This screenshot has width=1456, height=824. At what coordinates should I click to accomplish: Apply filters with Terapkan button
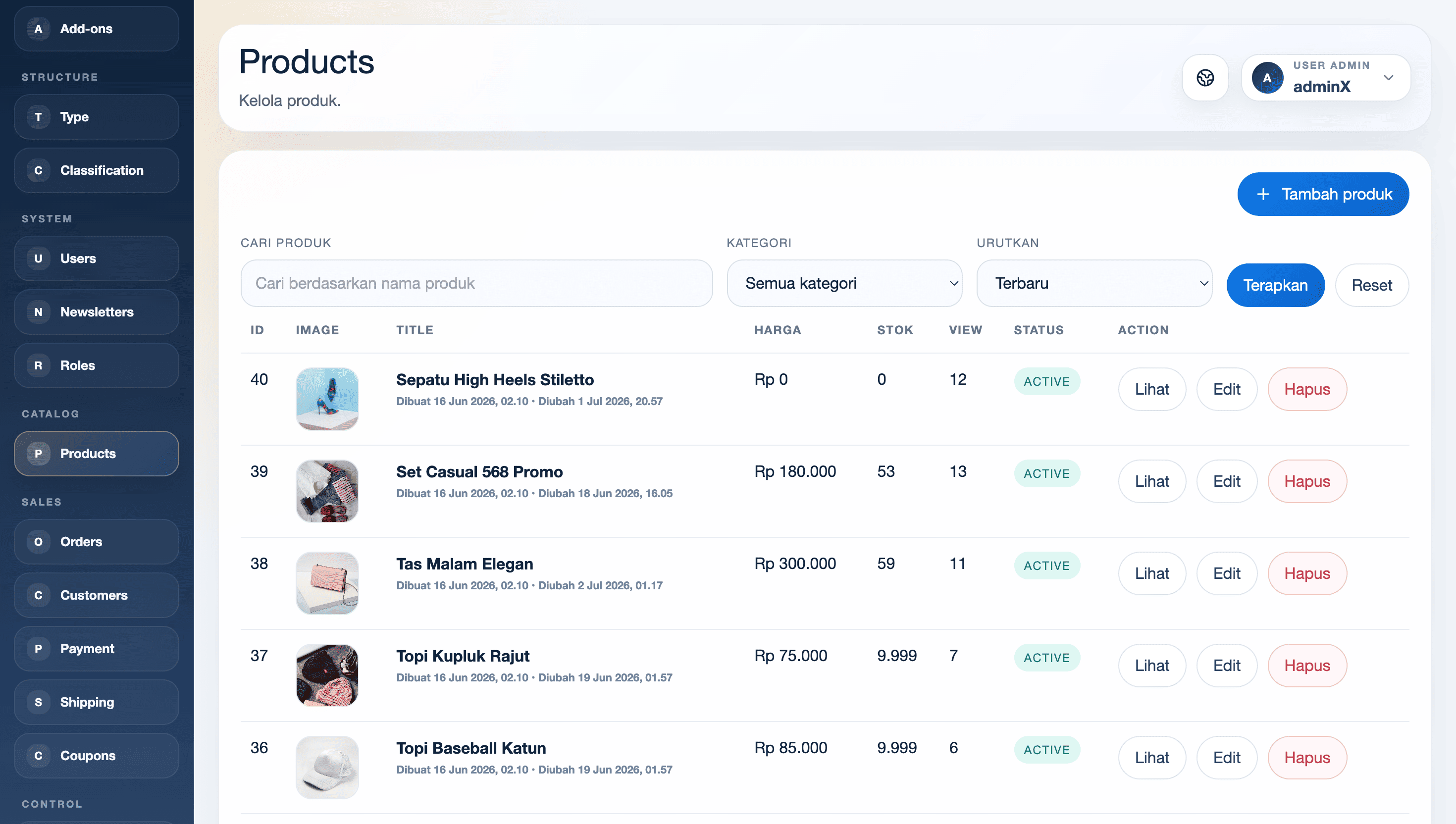(1275, 285)
